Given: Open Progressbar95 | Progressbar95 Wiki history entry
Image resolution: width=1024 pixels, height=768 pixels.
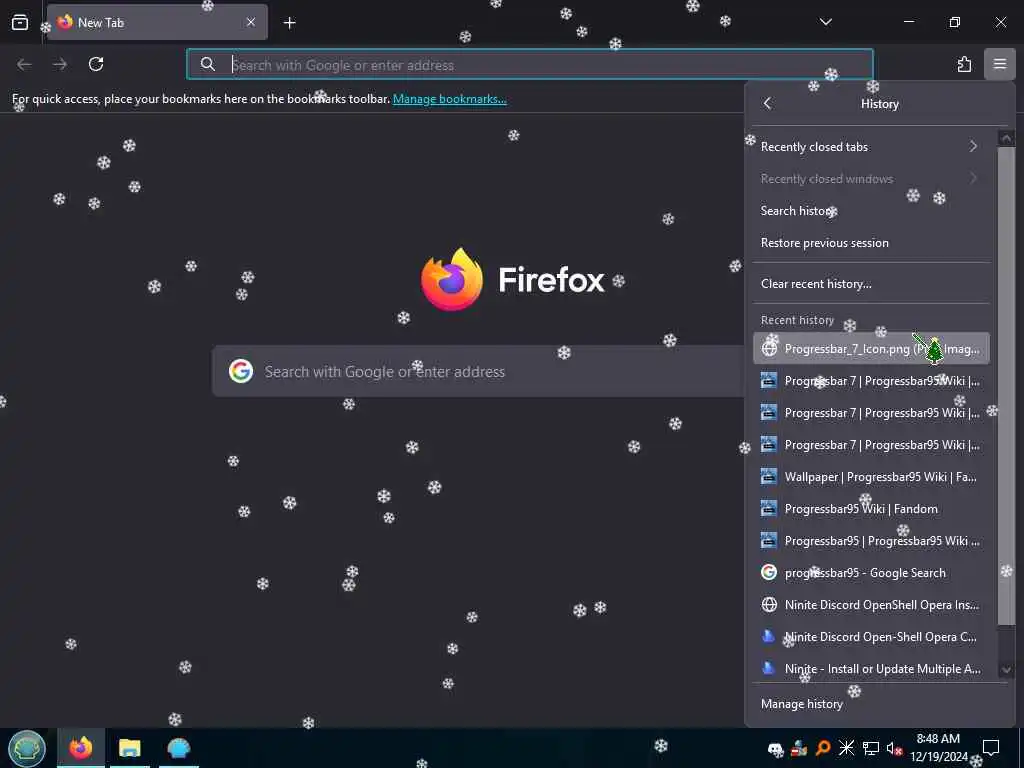Looking at the screenshot, I should pos(871,540).
